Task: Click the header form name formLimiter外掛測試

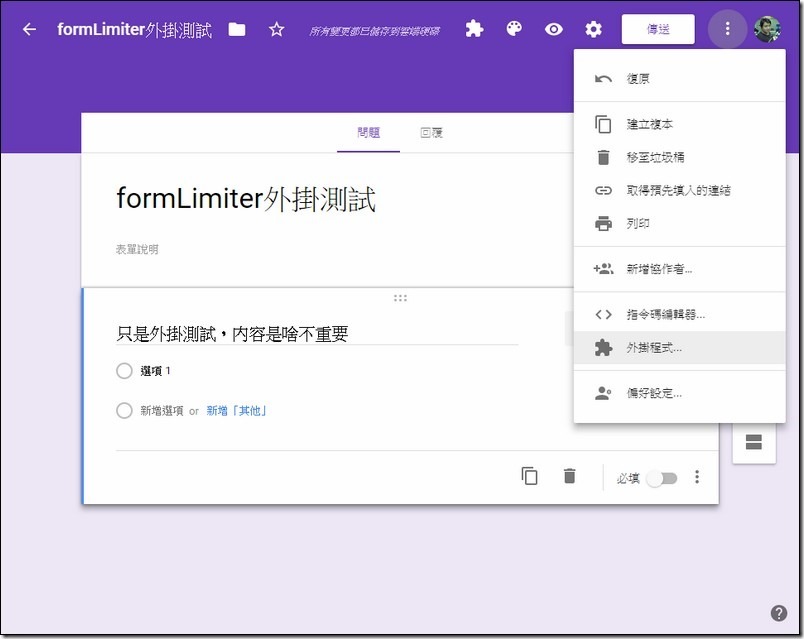Action: [134, 30]
